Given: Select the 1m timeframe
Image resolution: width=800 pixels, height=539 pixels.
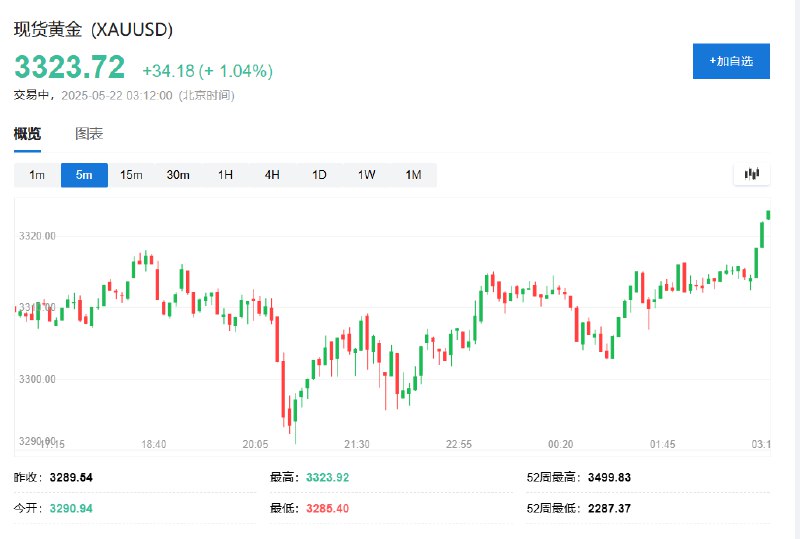Looking at the screenshot, I should 37,175.
